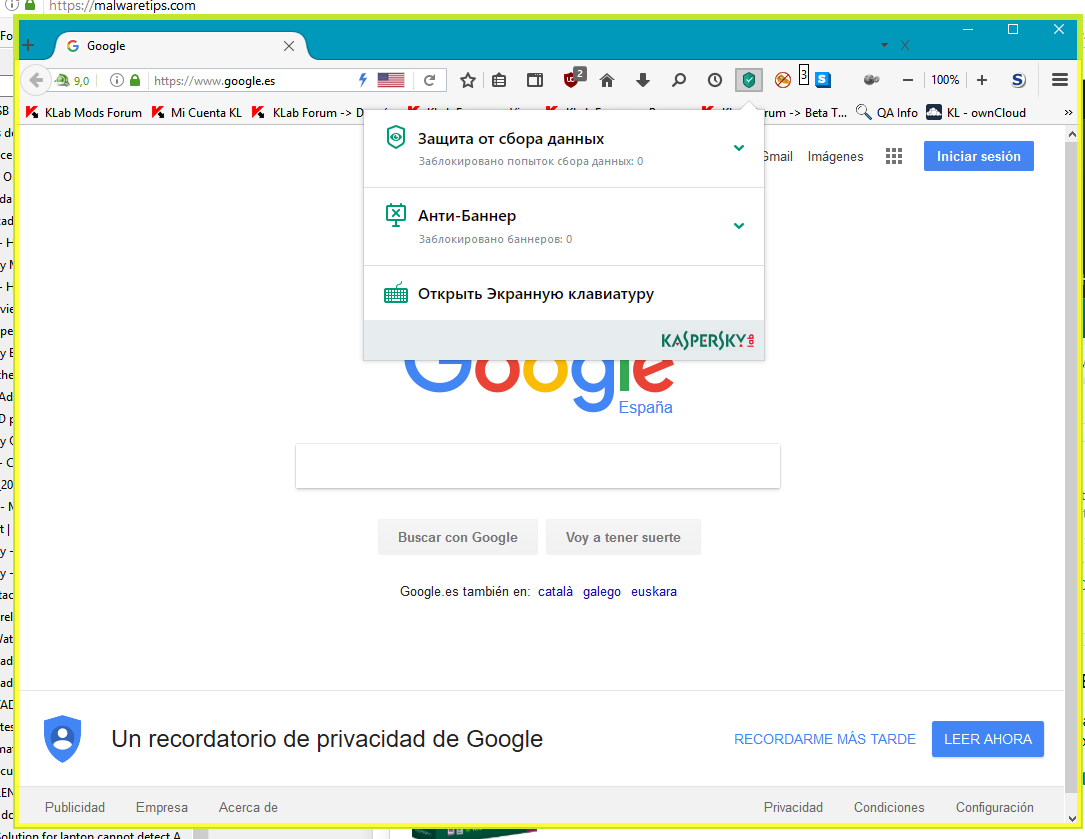Click the Home toolbar icon
Image resolution: width=1085 pixels, height=839 pixels.
pos(607,80)
